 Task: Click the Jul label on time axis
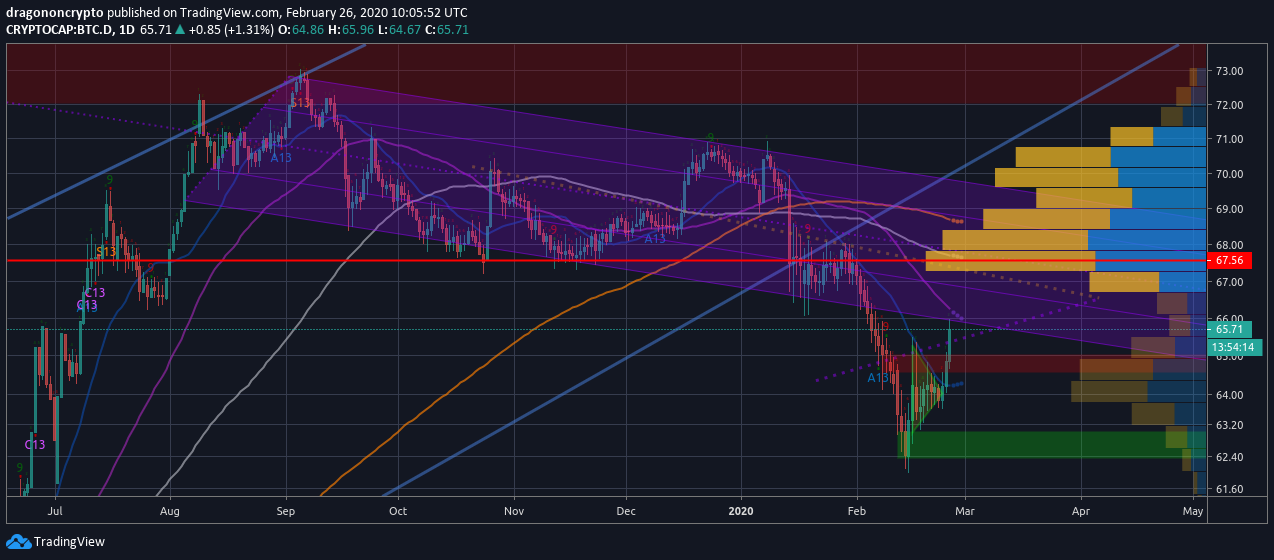[x=55, y=510]
